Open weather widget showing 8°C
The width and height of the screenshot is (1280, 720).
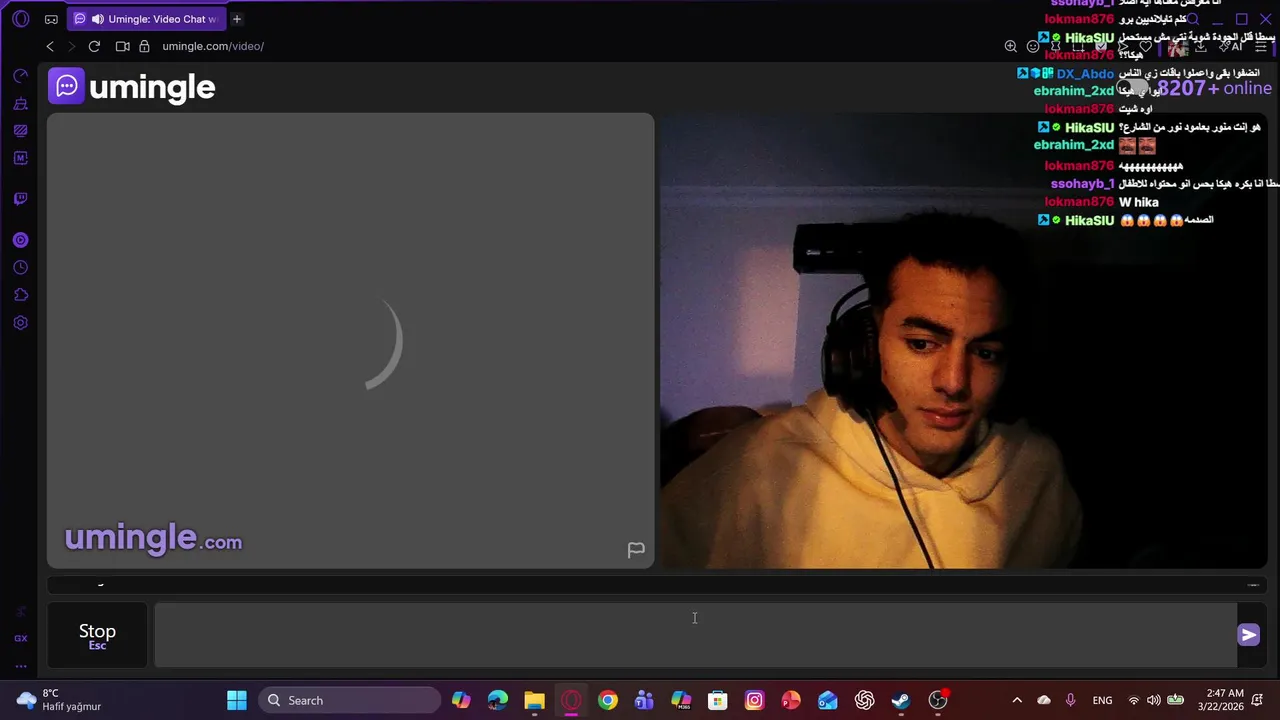pos(58,700)
